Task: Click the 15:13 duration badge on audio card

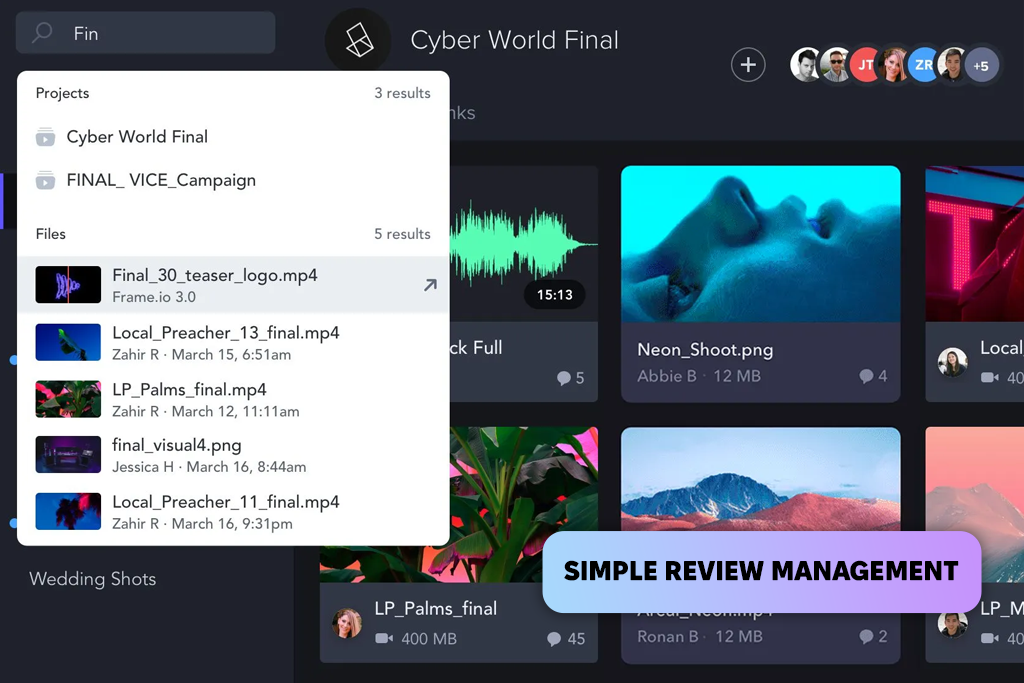Action: (554, 294)
